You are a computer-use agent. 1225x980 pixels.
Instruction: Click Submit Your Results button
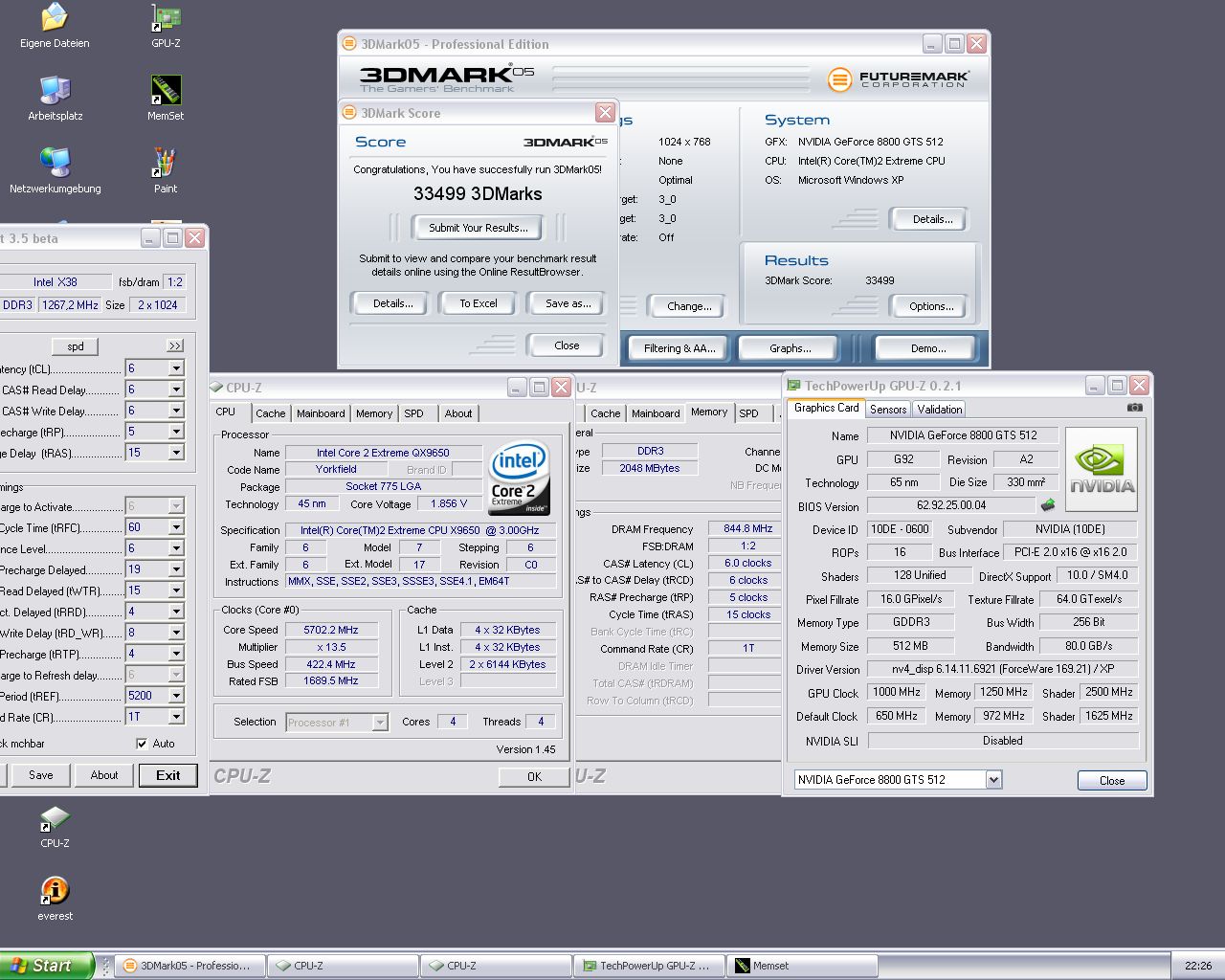point(479,228)
